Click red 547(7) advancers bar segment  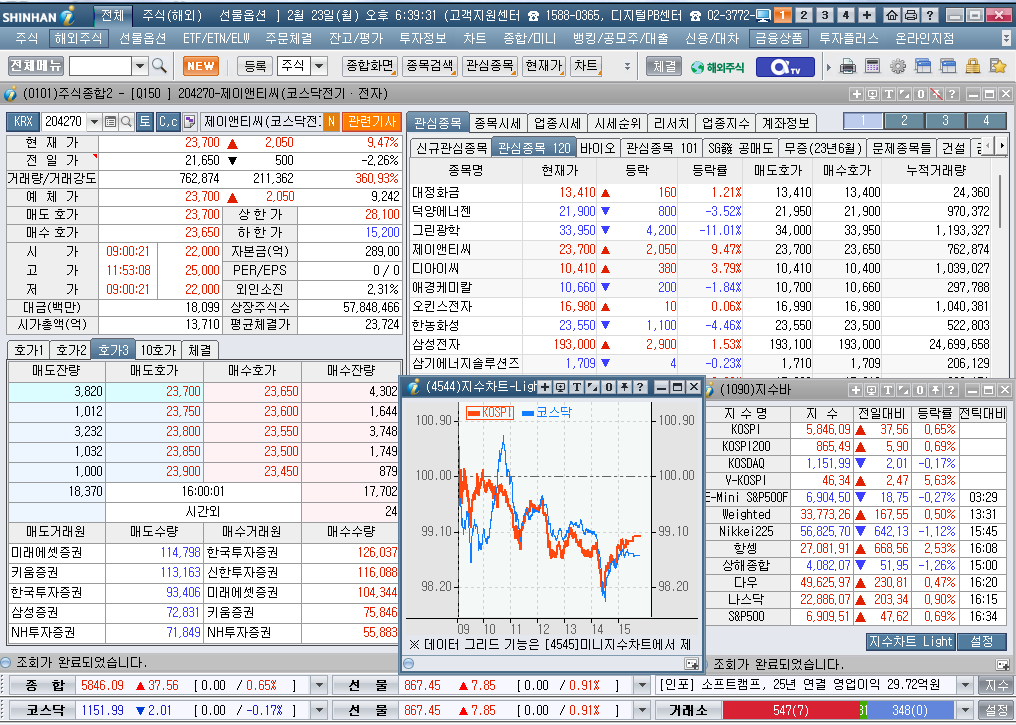[x=791, y=710]
